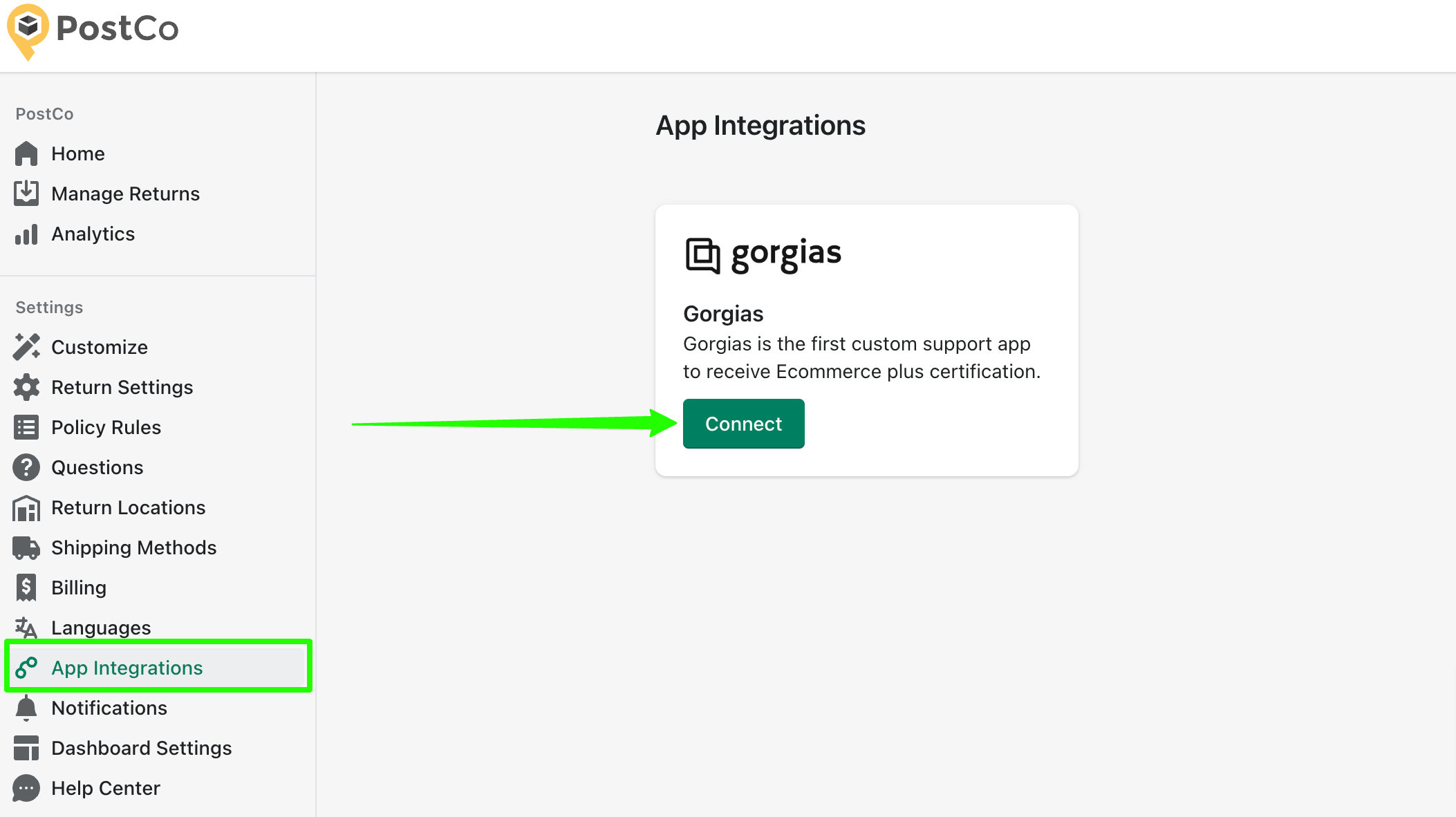
Task: Click the Languages translate icon
Action: pyautogui.click(x=26, y=628)
